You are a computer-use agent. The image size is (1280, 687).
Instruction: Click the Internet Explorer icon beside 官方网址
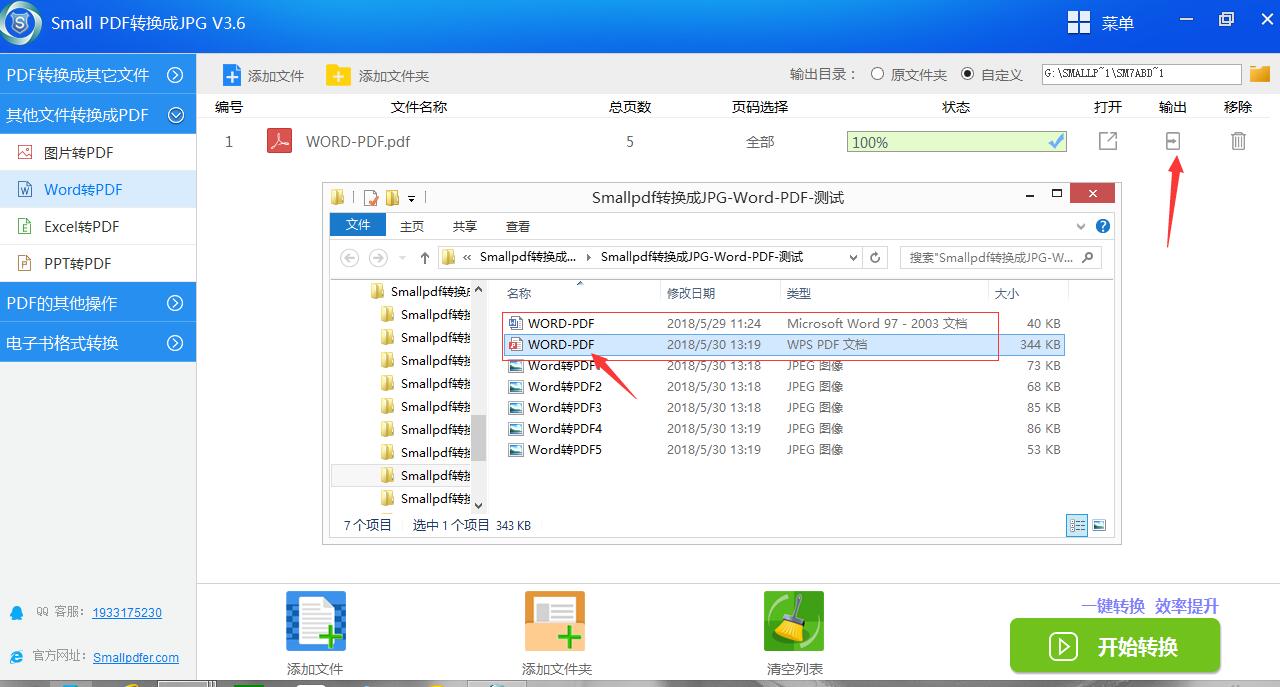coord(16,656)
